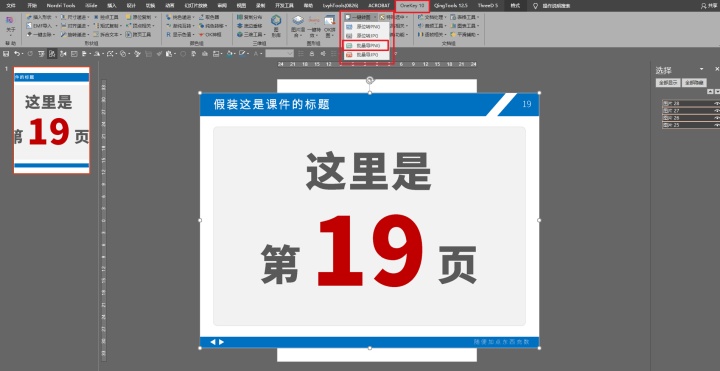
Task: Click the left arrow on slide footer
Action: click(x=213, y=342)
